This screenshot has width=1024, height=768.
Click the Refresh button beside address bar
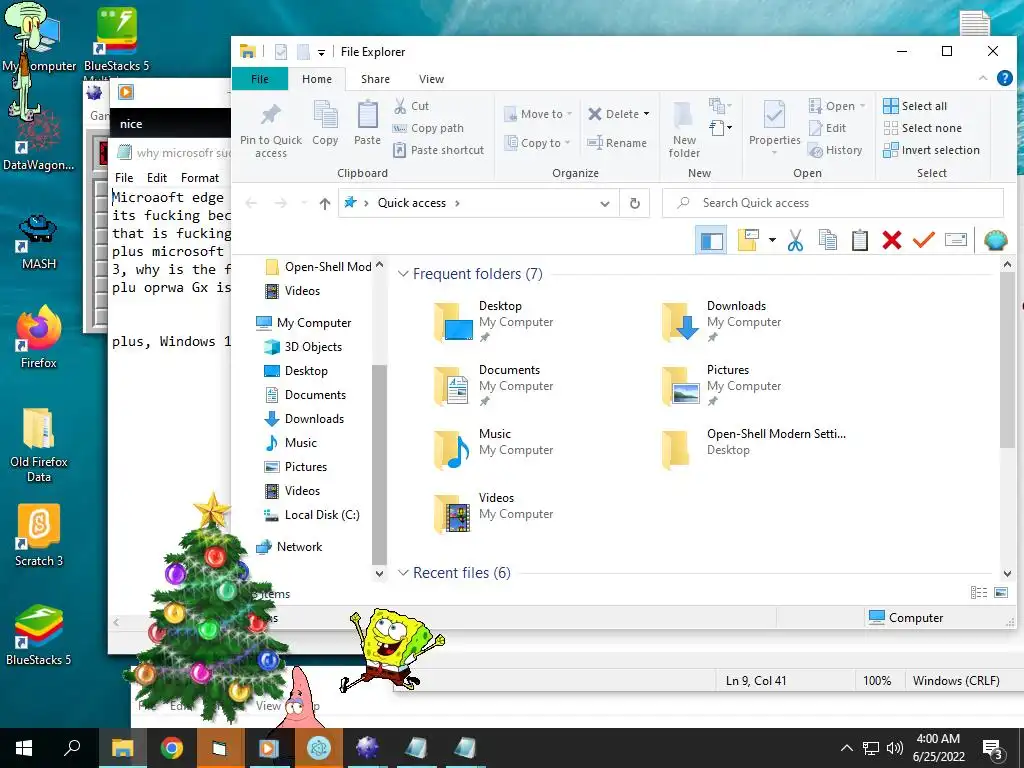click(634, 203)
